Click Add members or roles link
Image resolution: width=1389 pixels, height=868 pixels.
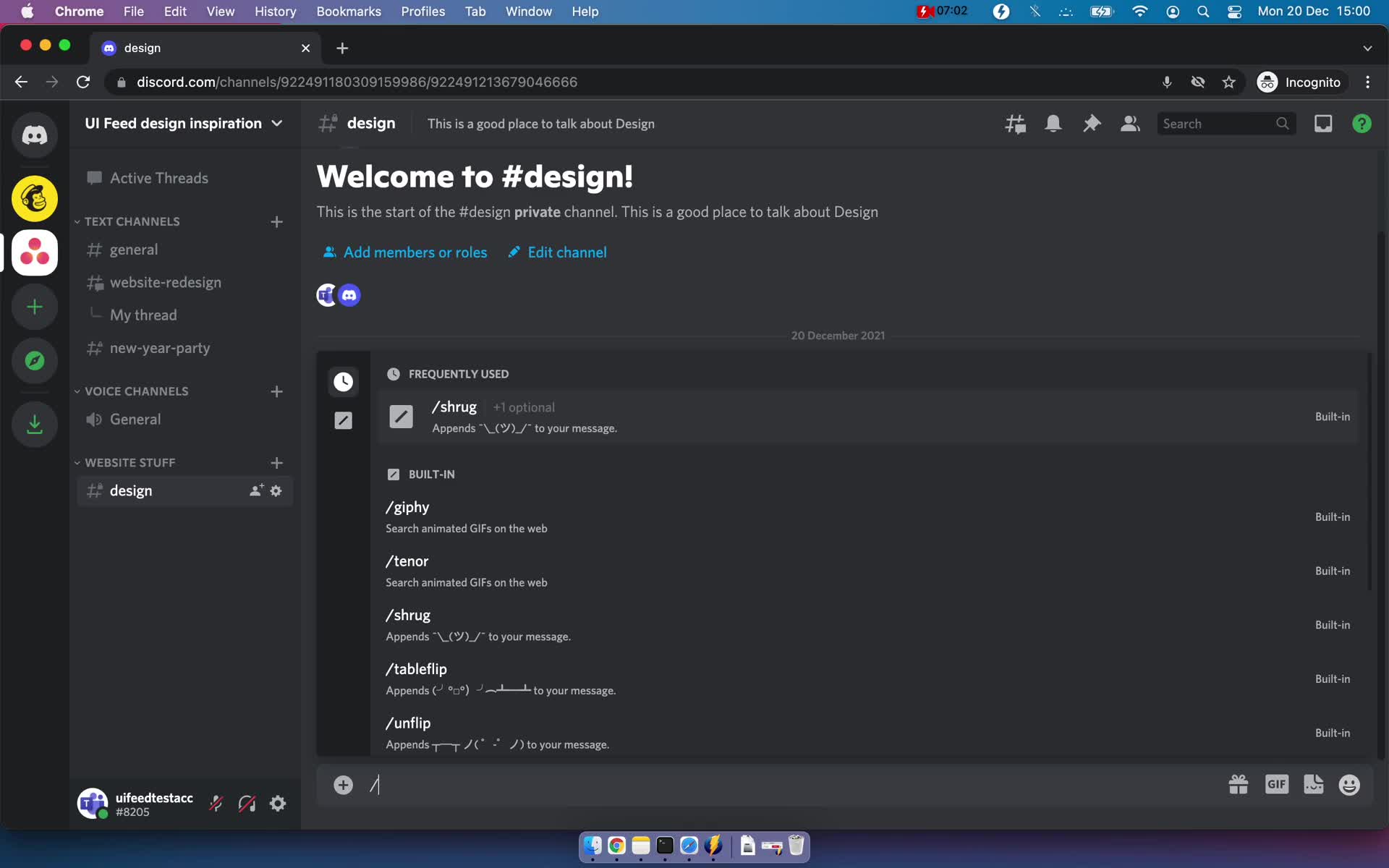coord(405,252)
